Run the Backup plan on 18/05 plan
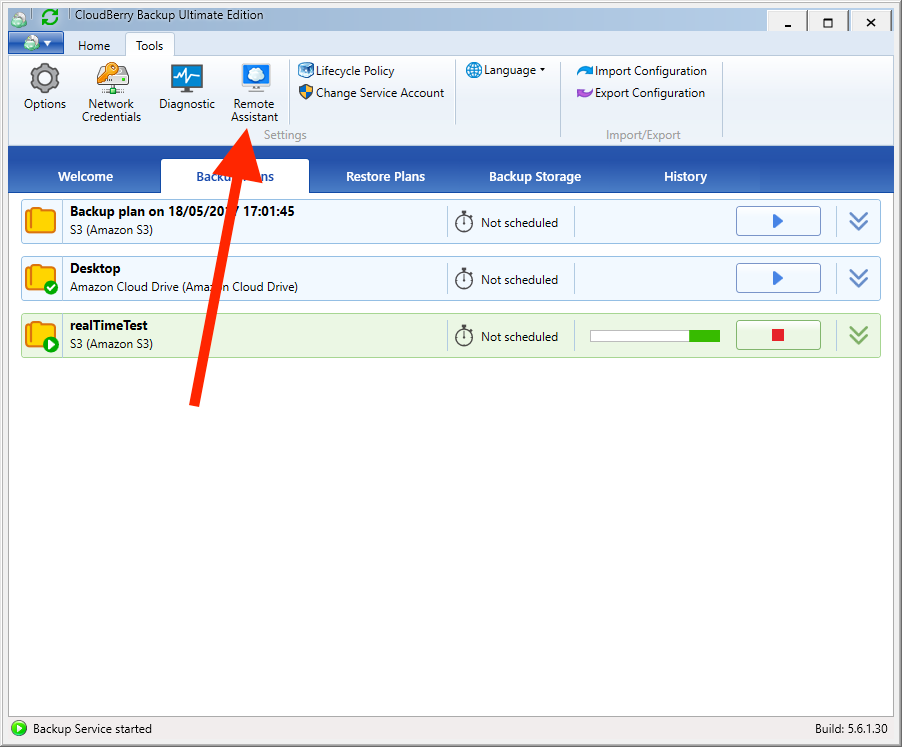 778,221
